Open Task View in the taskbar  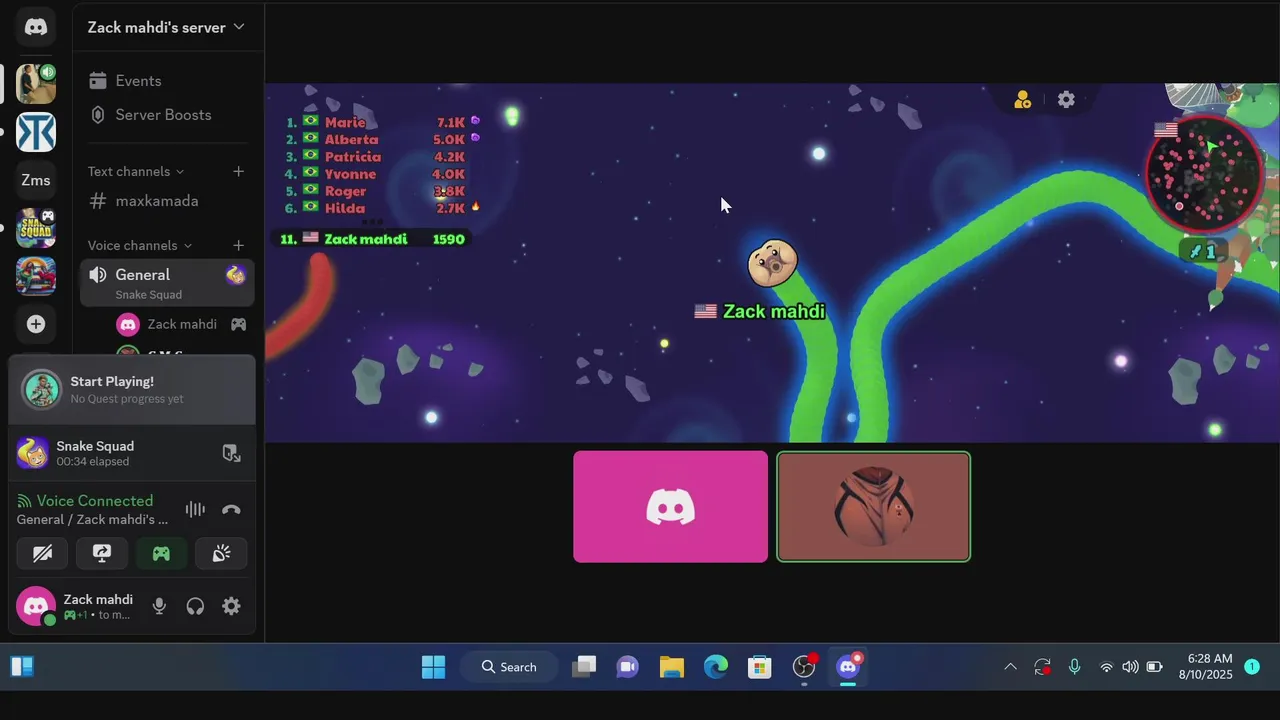click(584, 667)
